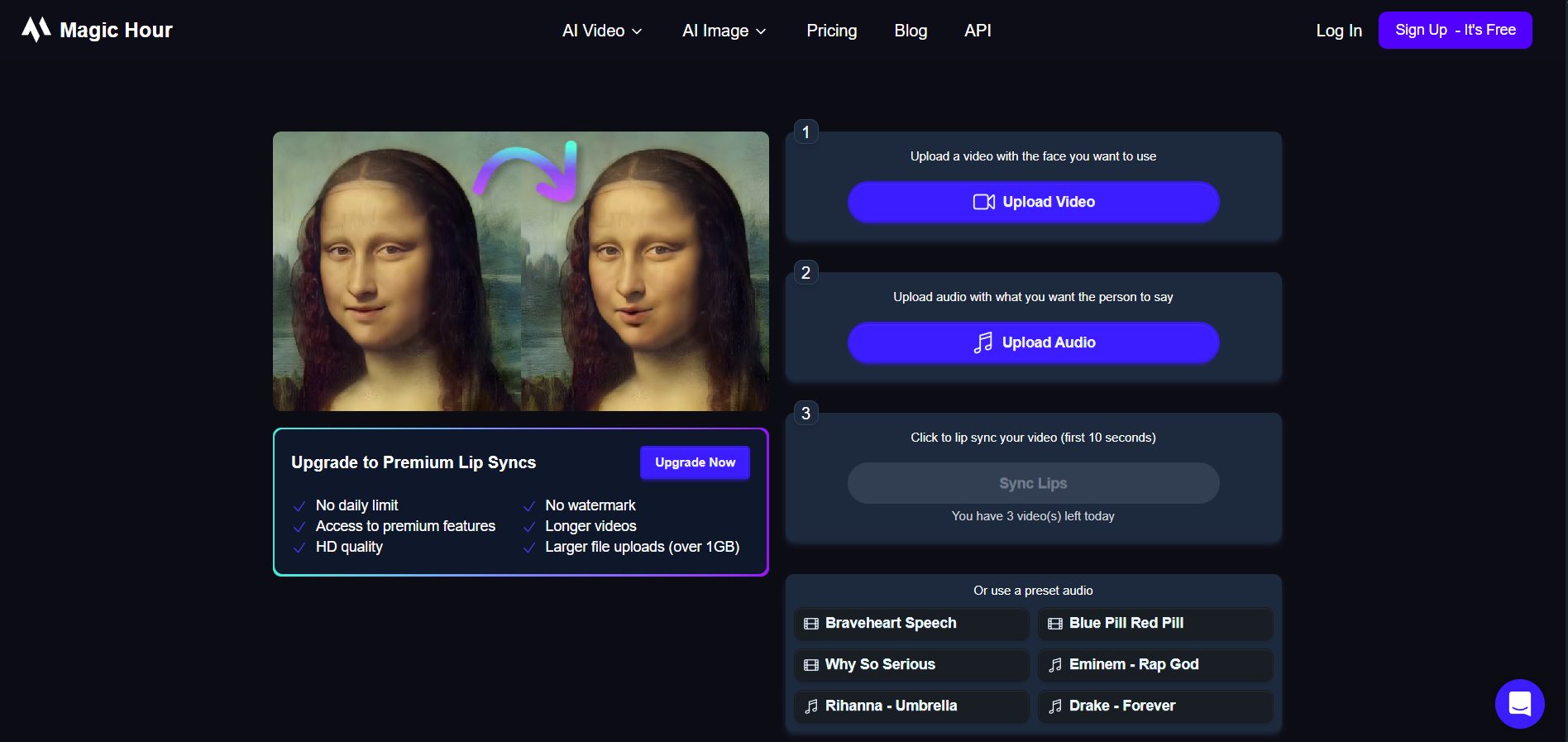Screen dimensions: 1568x742
Task: Click 'You have 3 video(s) left today' text
Action: [x=1033, y=516]
